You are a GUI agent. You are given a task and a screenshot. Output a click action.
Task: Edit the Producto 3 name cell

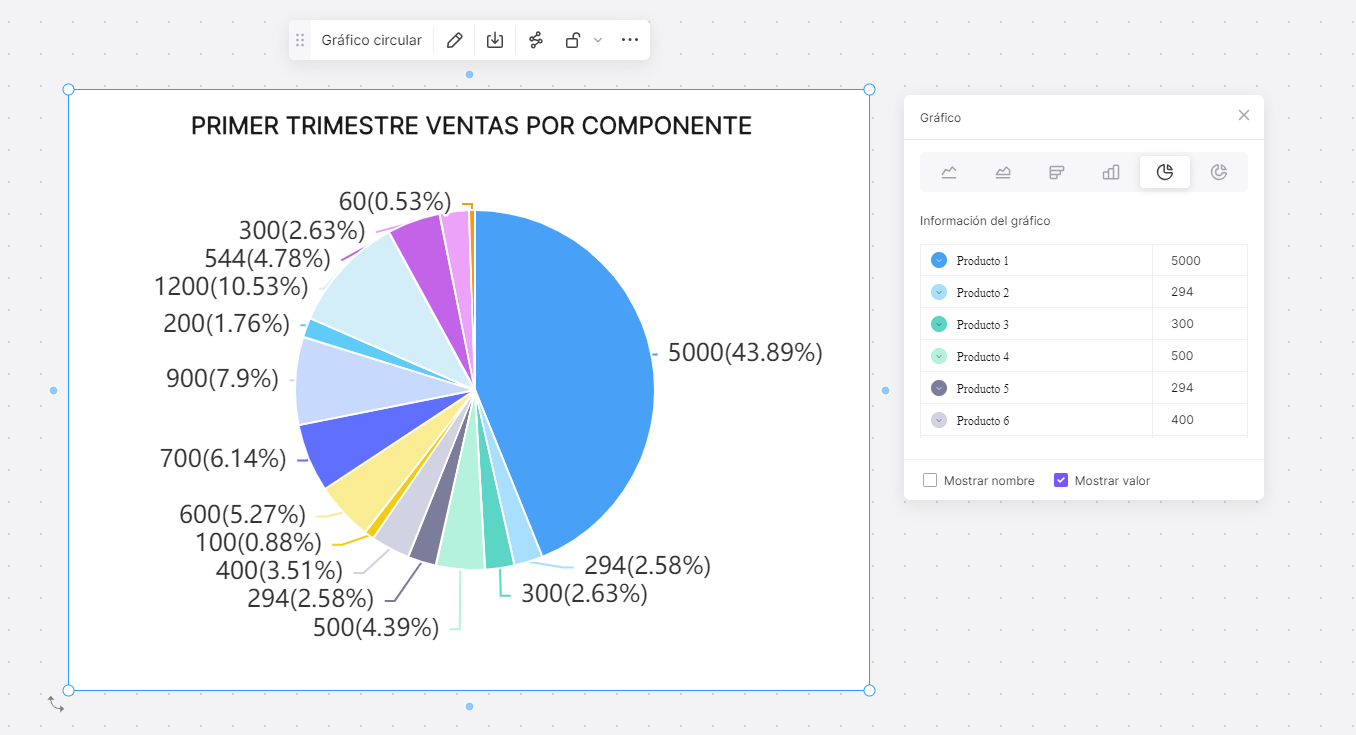click(x=1036, y=324)
